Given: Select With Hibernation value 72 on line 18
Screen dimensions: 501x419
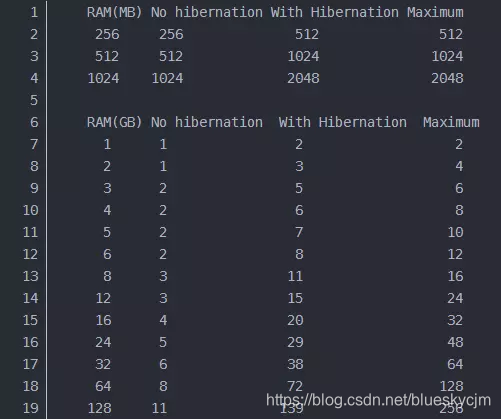Looking at the screenshot, I should tap(295, 386).
